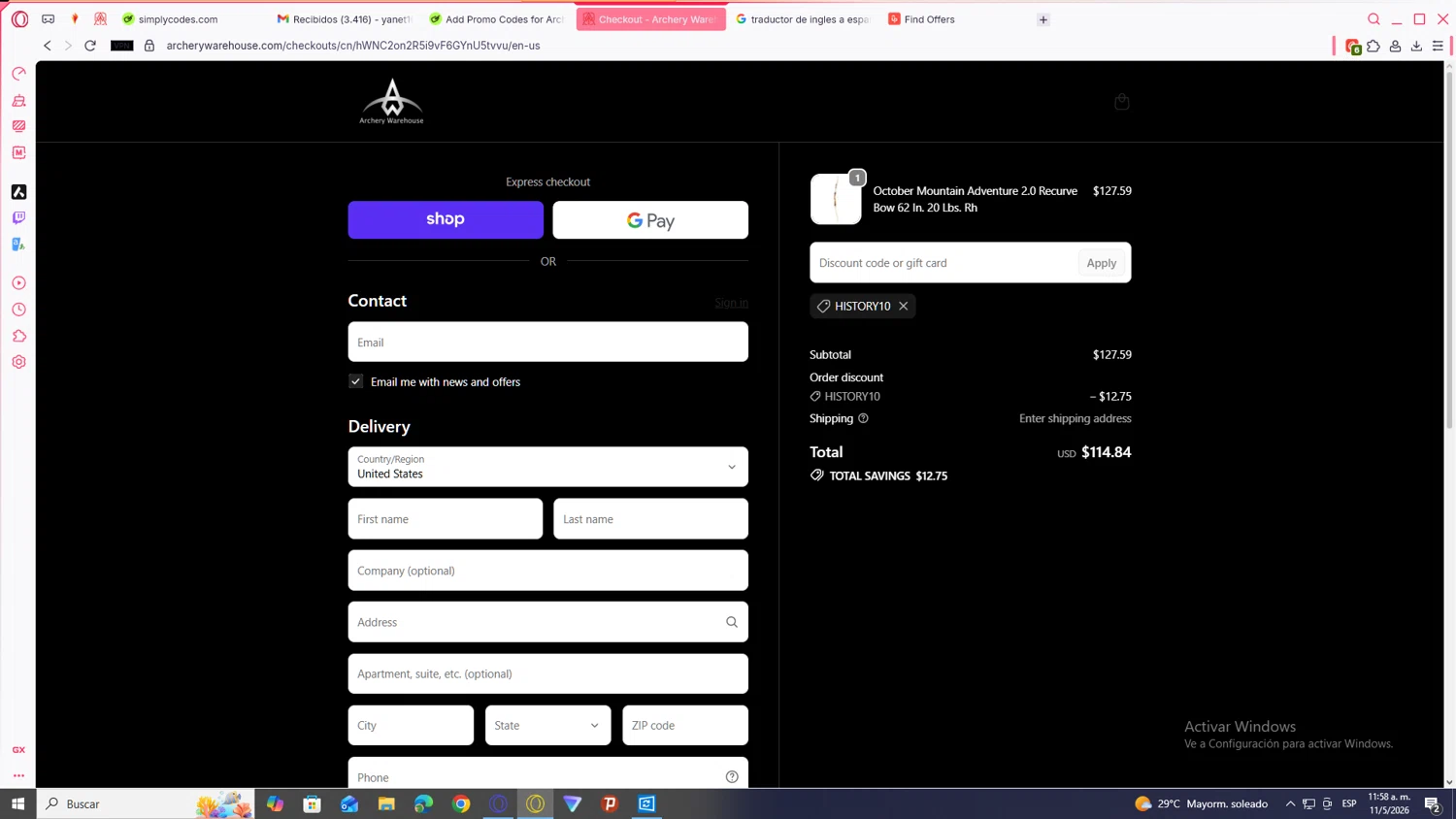Switch to the traductor de ingles tab
Screen dimensions: 1456x819
pos(804,19)
